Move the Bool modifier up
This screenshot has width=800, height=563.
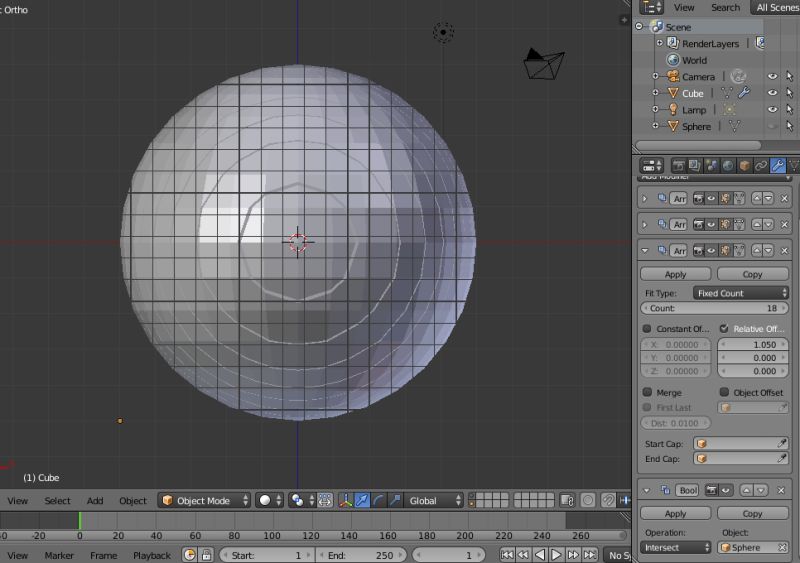(747, 491)
